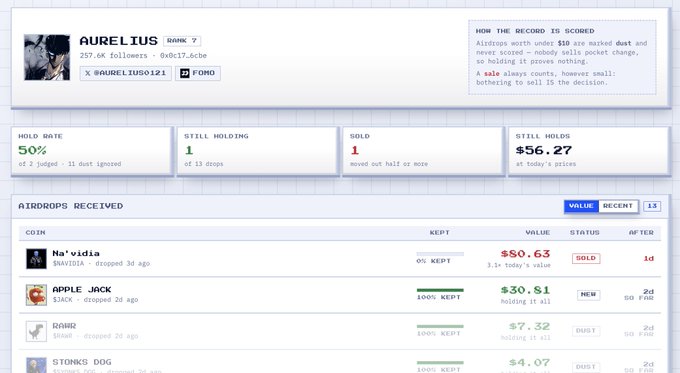Open the Na'vidia coin name

tap(76, 253)
